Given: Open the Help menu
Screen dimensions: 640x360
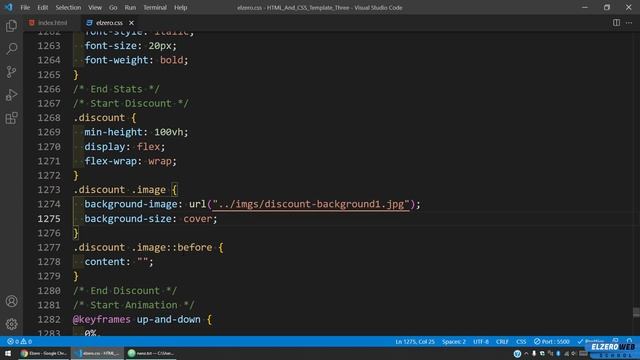Looking at the screenshot, I should 180,7.
